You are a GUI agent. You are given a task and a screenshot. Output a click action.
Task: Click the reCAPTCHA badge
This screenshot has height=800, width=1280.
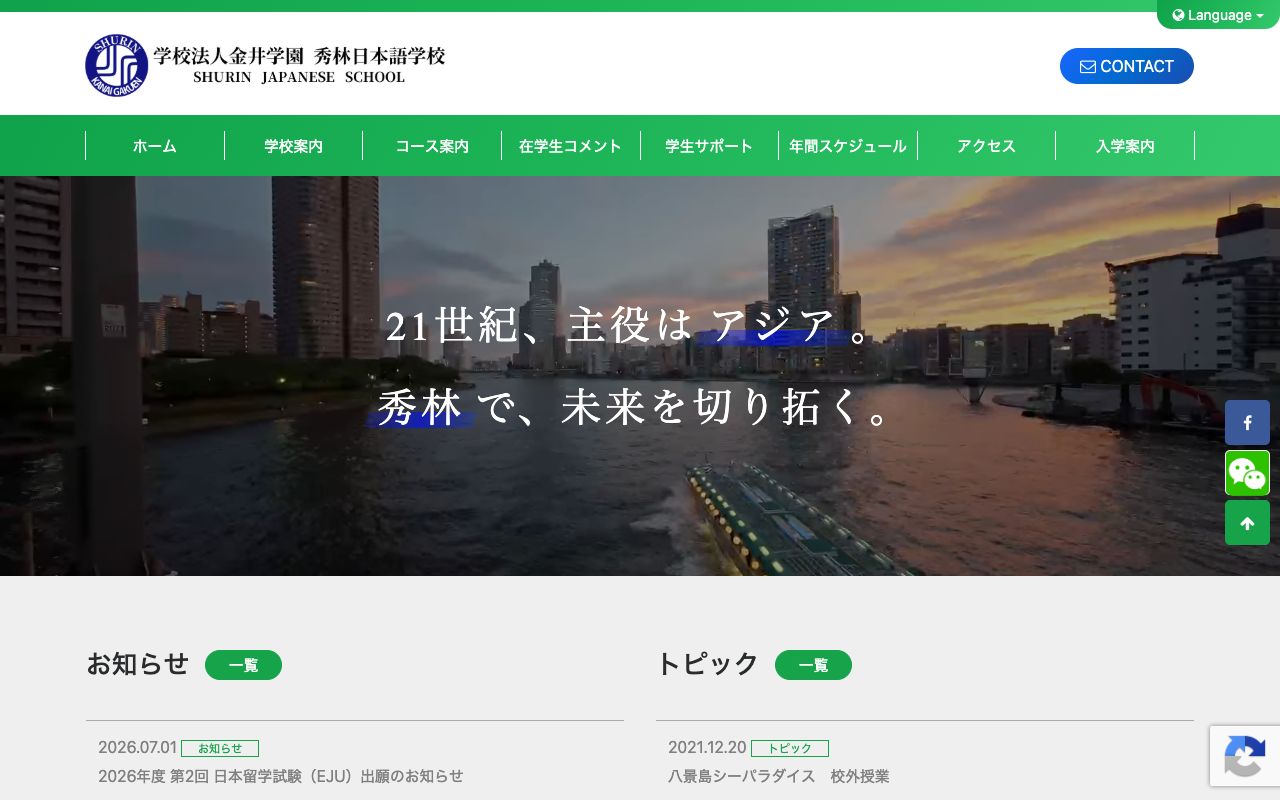[x=1245, y=756]
